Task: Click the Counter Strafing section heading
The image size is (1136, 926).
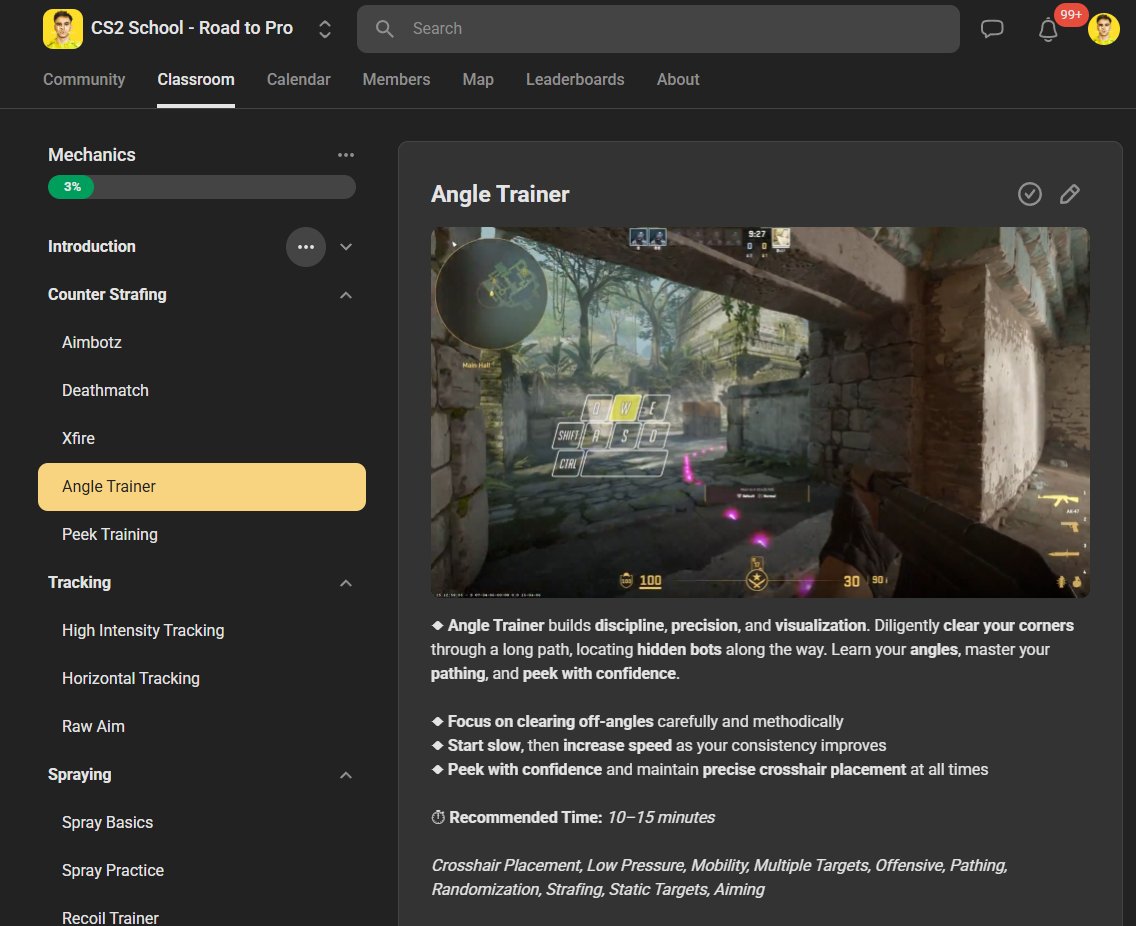Action: (x=107, y=295)
